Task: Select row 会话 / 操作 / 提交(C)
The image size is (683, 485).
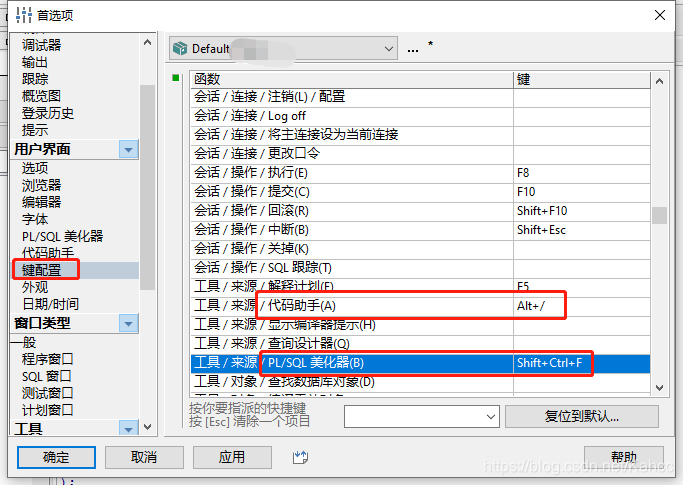Action: [420, 192]
